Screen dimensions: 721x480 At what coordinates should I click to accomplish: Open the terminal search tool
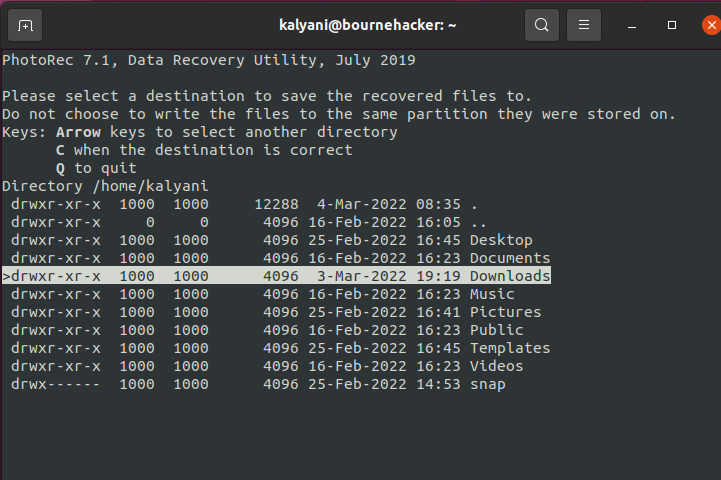(542, 25)
